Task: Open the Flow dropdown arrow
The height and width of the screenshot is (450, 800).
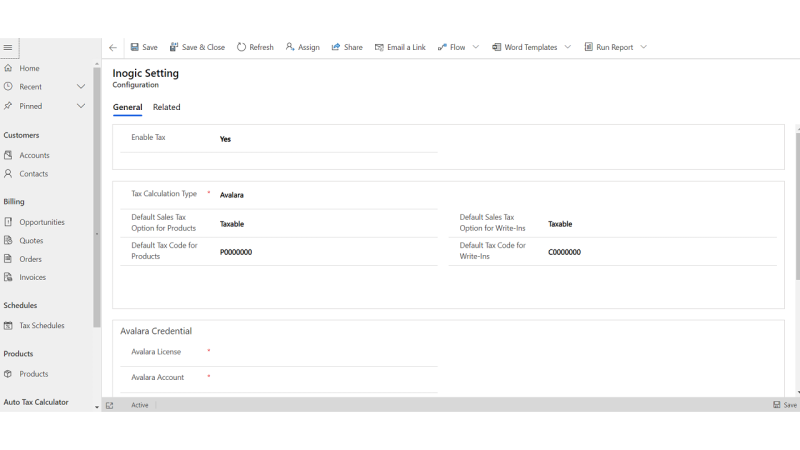Action: pyautogui.click(x=476, y=47)
